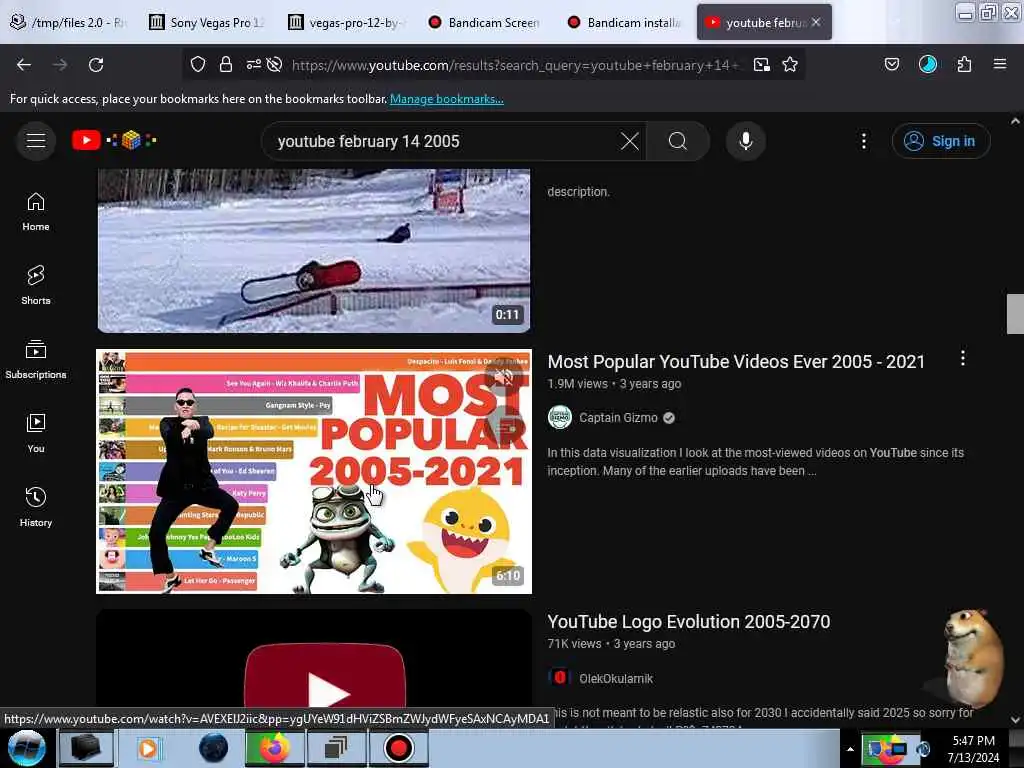The image size is (1024, 768).
Task: Click the padlock site security icon
Action: click(226, 65)
